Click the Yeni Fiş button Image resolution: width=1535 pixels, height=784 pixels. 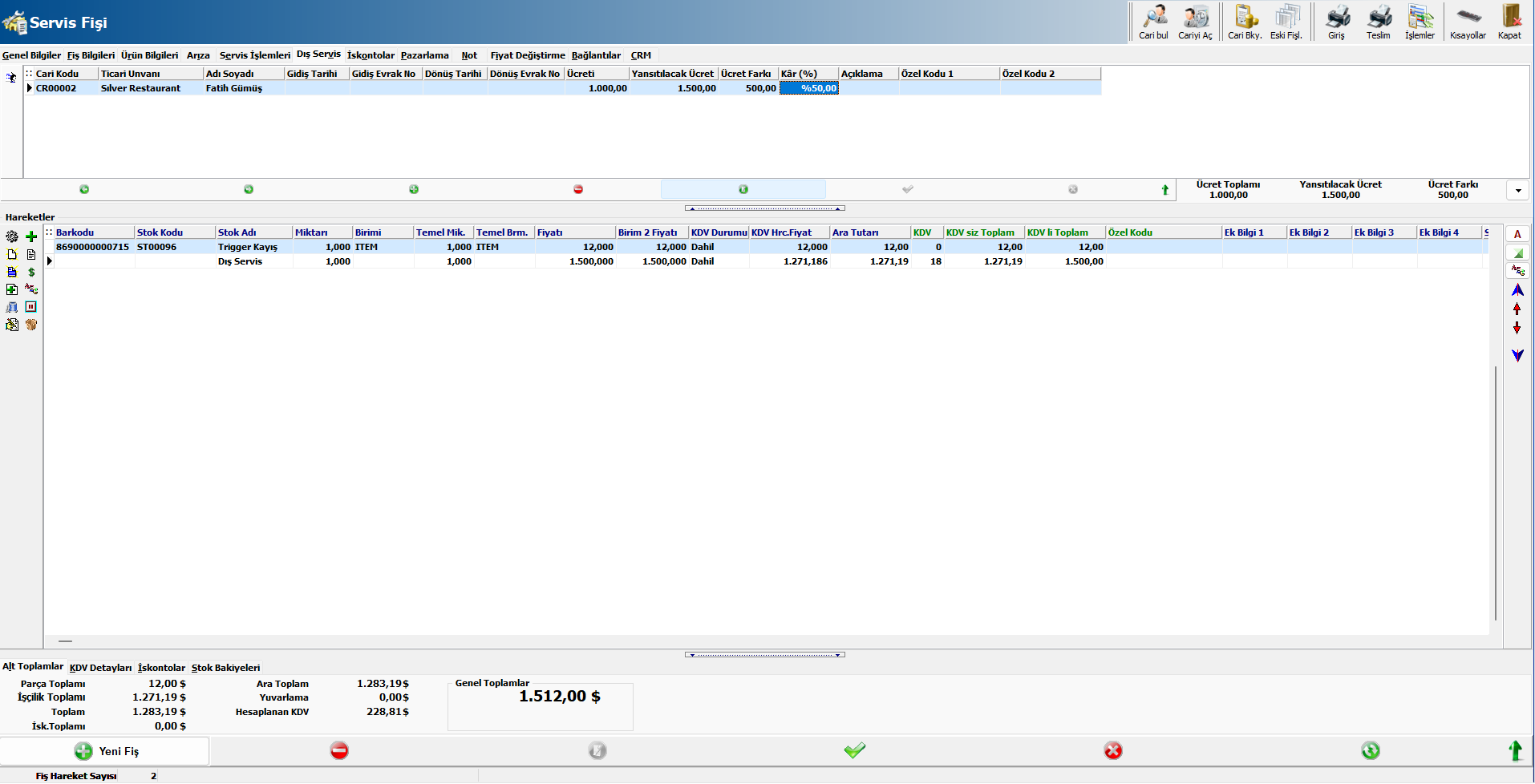point(105,751)
